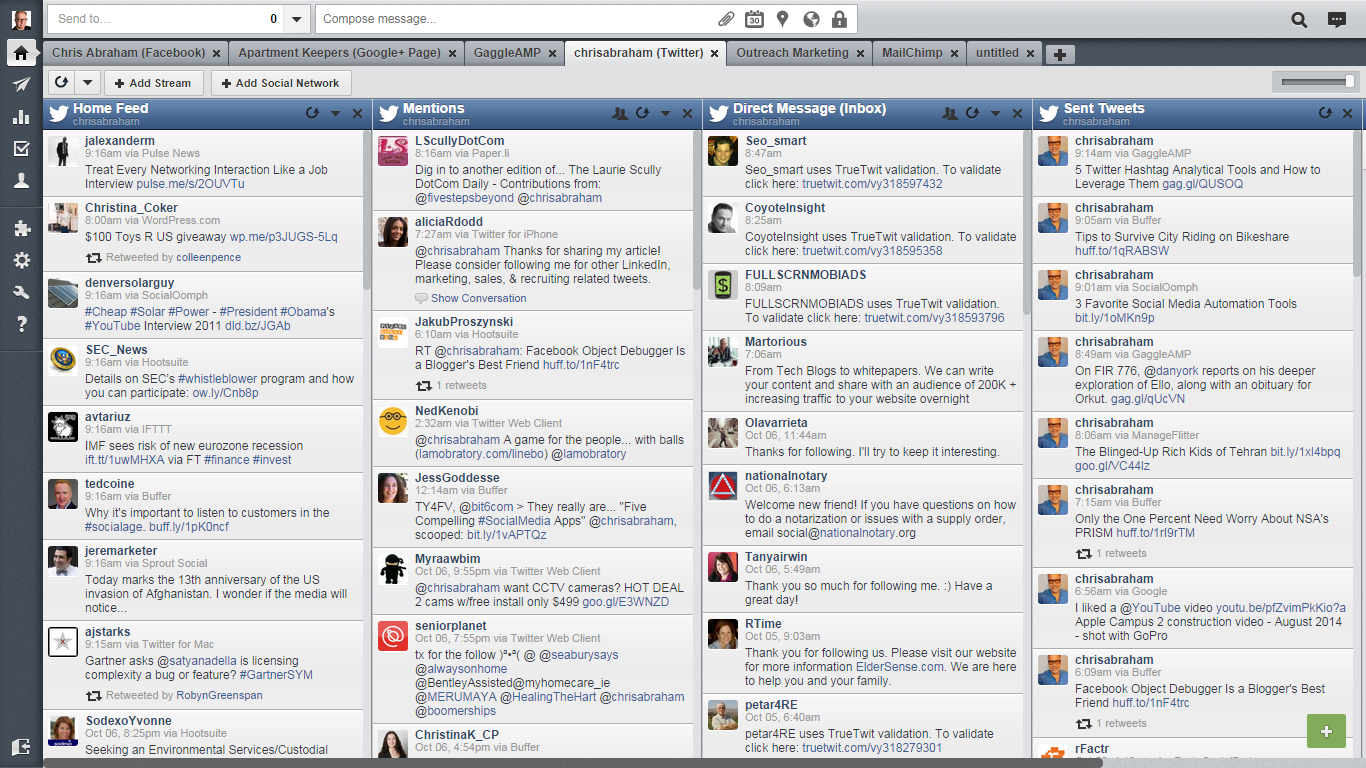This screenshot has height=768, width=1366.
Task: Click the calendar scheduling icon in compose box
Action: (754, 19)
